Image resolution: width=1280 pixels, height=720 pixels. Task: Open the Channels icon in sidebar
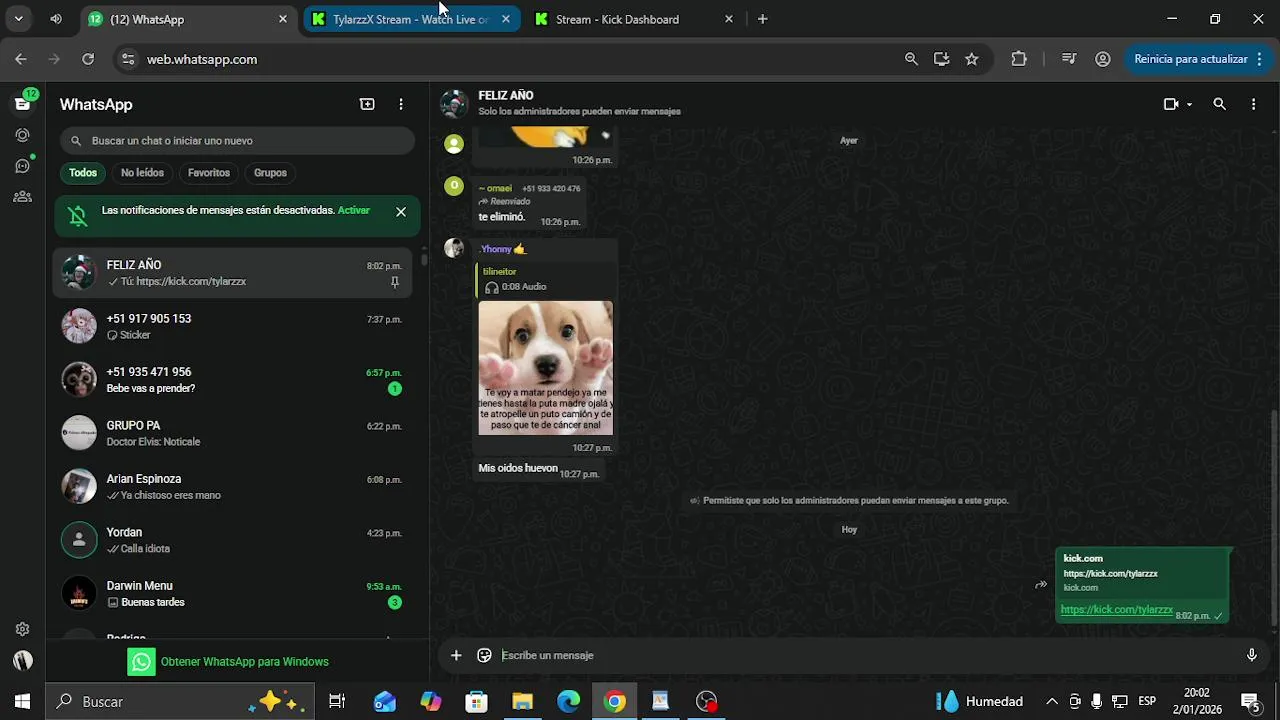[x=22, y=166]
